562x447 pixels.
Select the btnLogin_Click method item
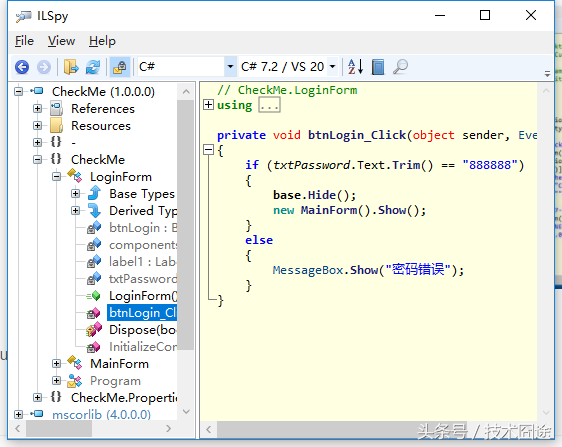(142, 313)
